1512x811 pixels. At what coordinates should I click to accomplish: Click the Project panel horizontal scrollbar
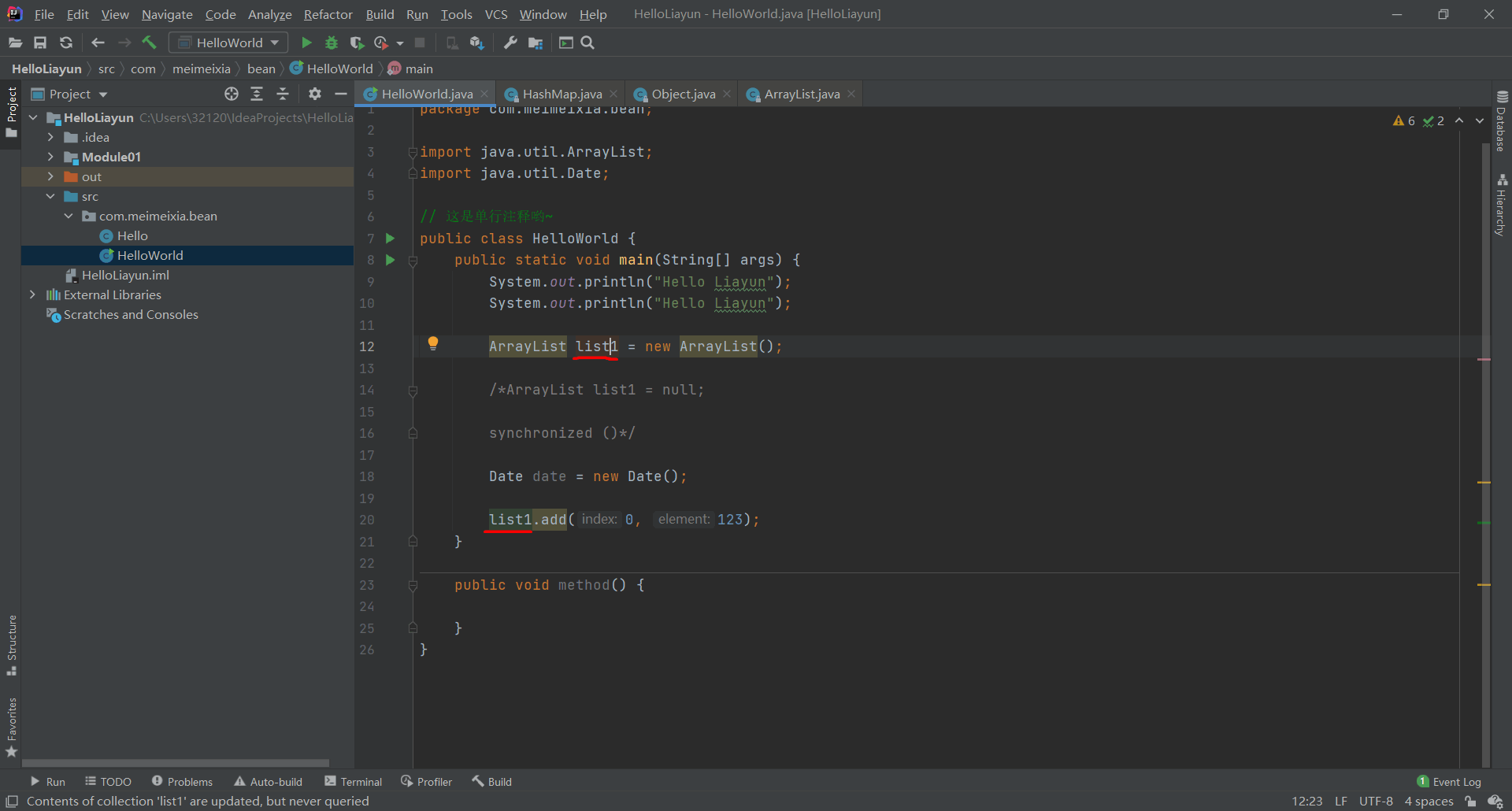point(175,762)
